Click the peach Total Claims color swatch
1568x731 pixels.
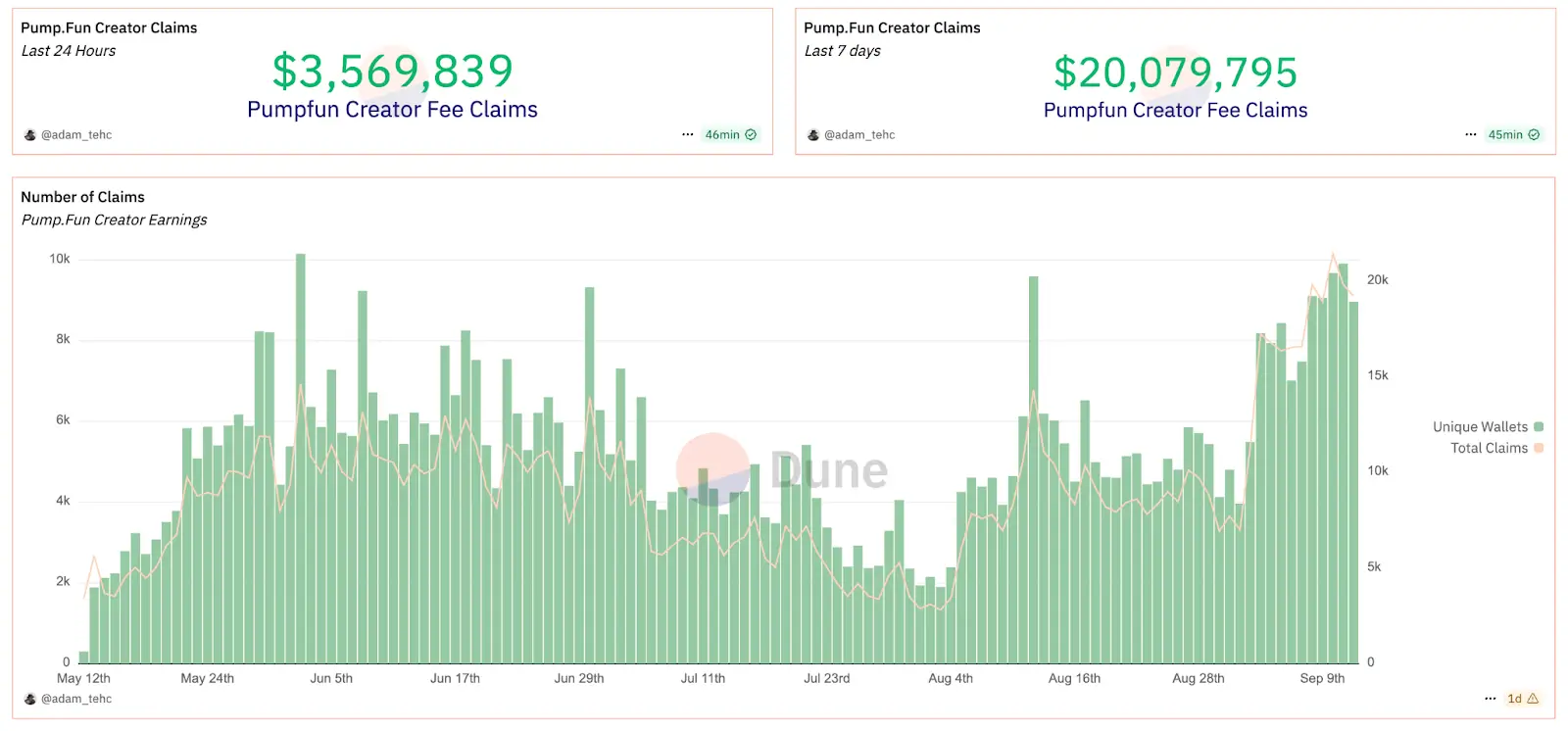click(1539, 448)
